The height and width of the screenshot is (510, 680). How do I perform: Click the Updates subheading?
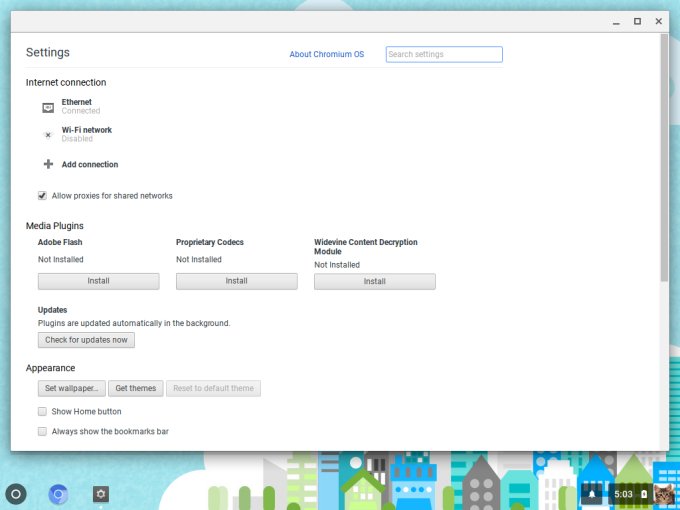[52, 310]
